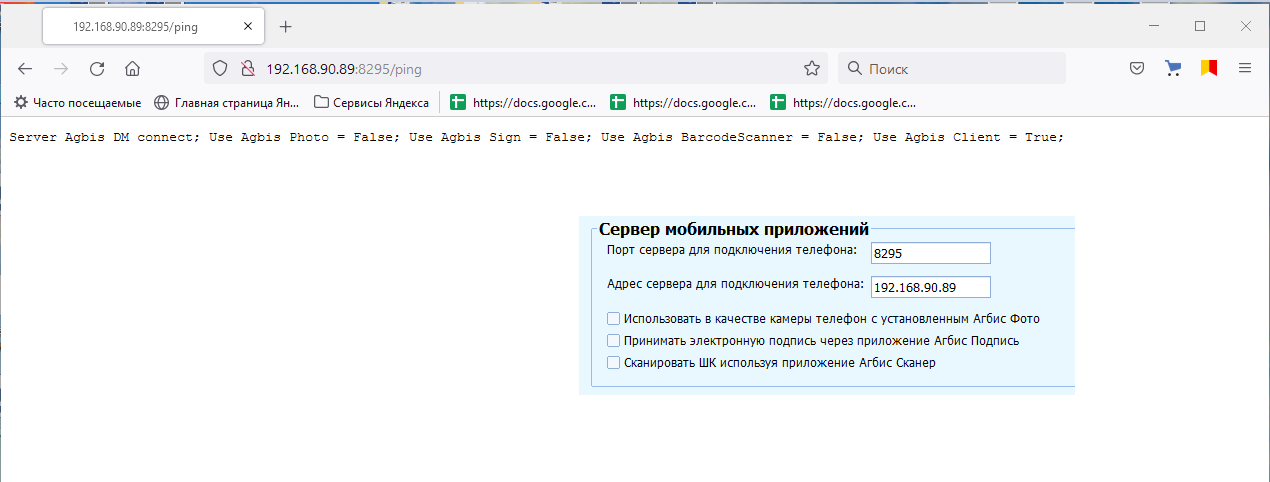Open Главная страница Яндекса bookmark
This screenshot has height=482, width=1270.
tap(226, 102)
